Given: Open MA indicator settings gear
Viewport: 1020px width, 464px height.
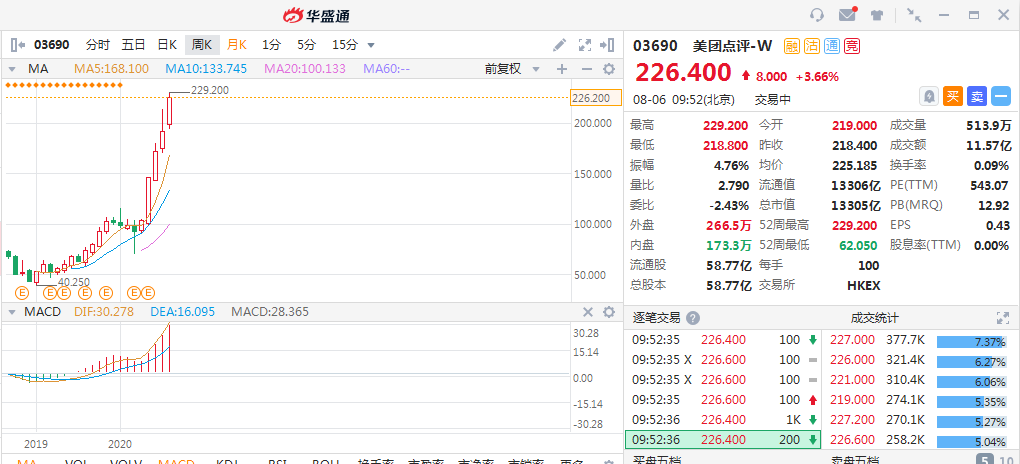Looking at the screenshot, I should click(x=609, y=69).
